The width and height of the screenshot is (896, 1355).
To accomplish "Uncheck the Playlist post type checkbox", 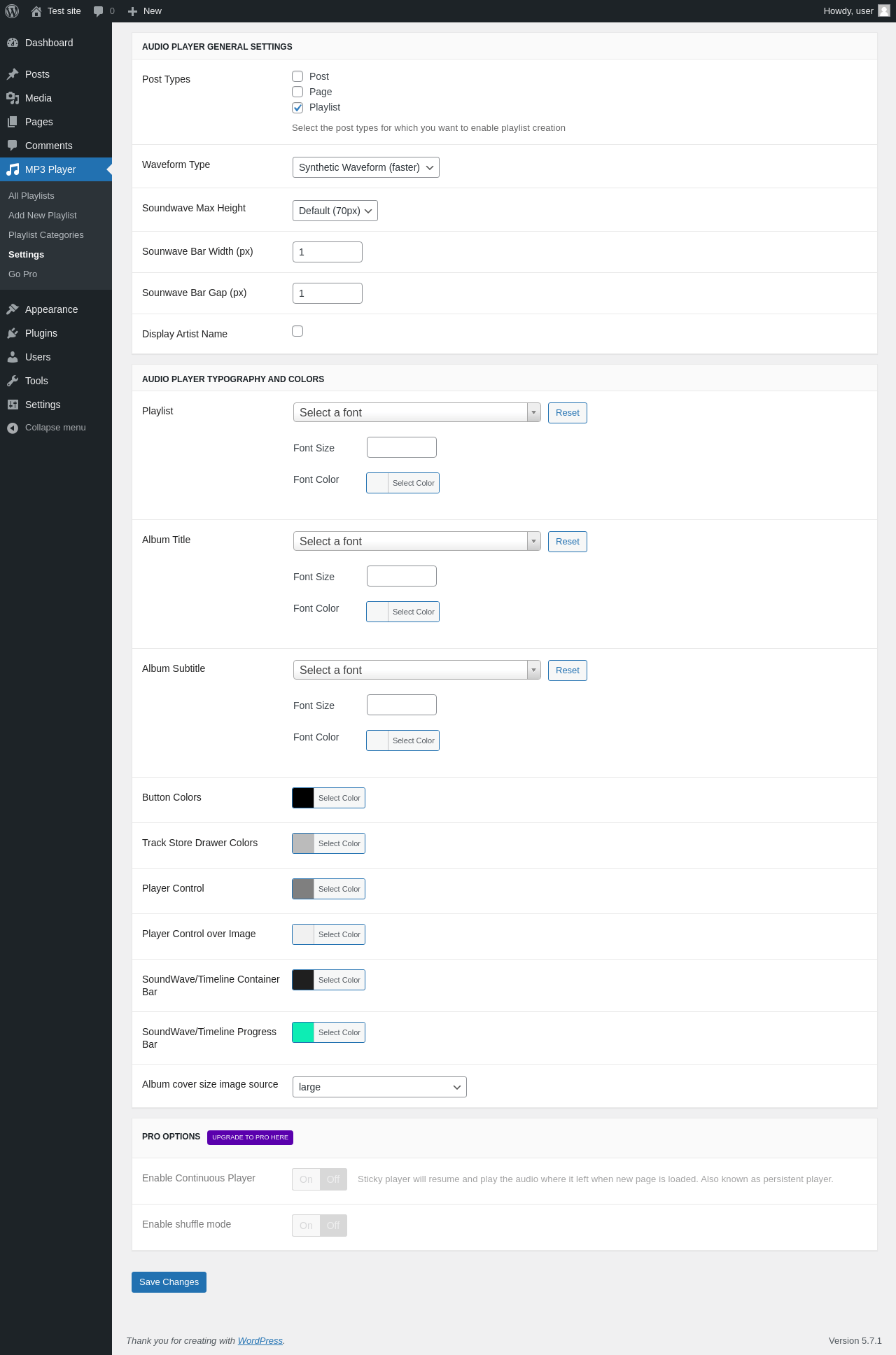I will 297,107.
